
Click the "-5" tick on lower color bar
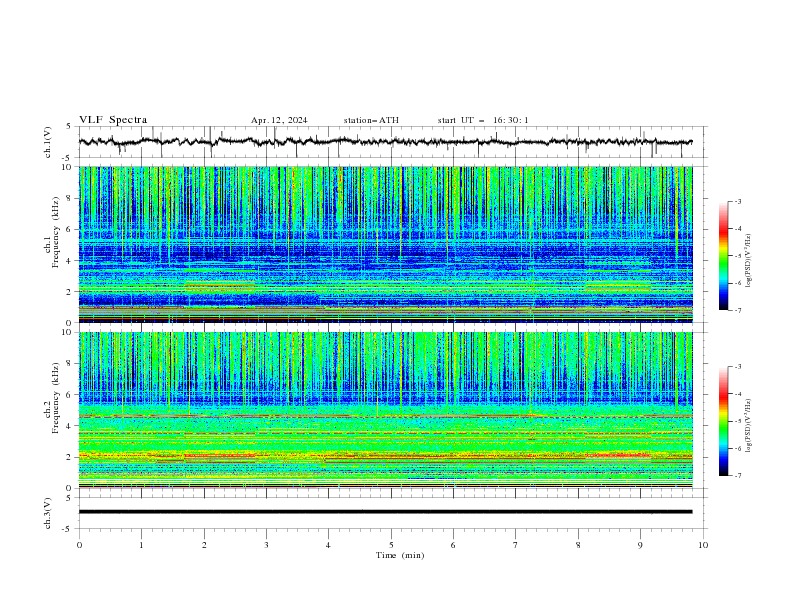[737, 421]
